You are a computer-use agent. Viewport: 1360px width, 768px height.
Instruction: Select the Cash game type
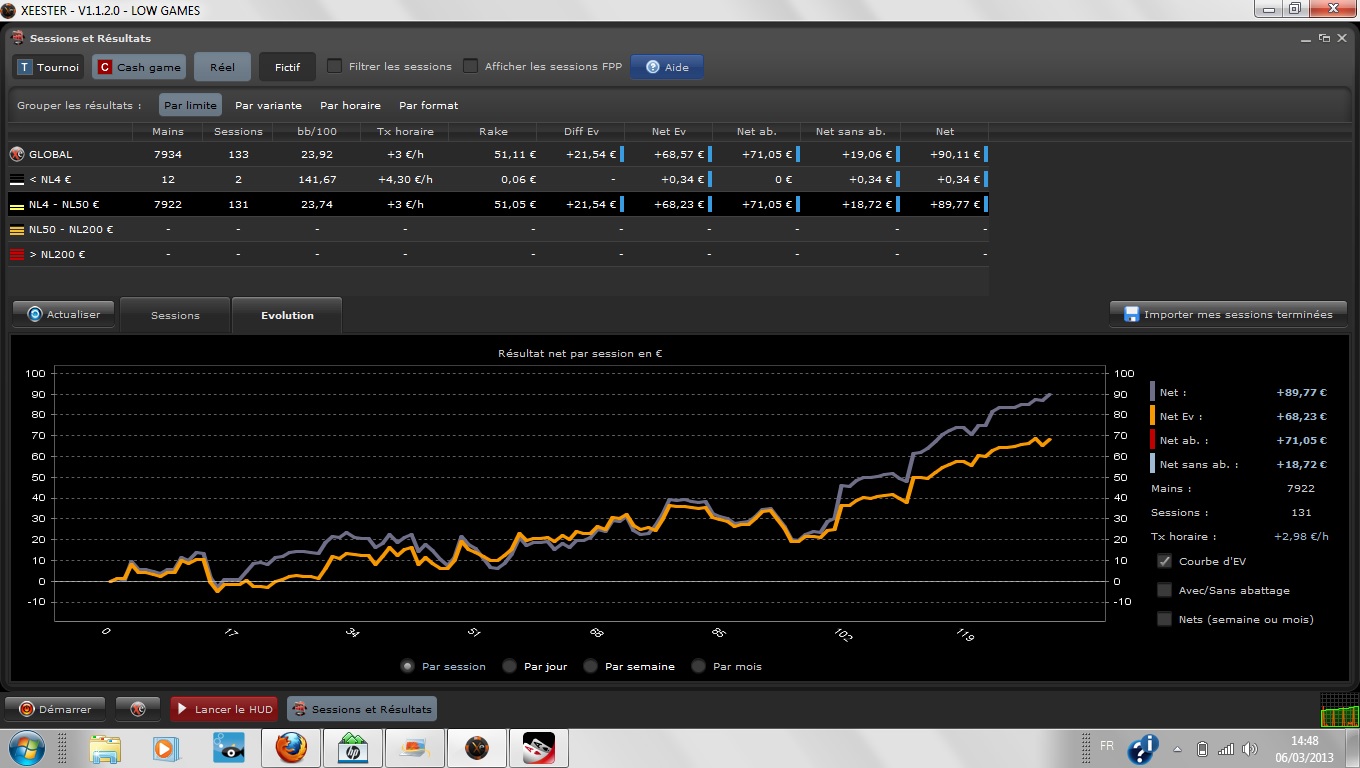point(139,67)
